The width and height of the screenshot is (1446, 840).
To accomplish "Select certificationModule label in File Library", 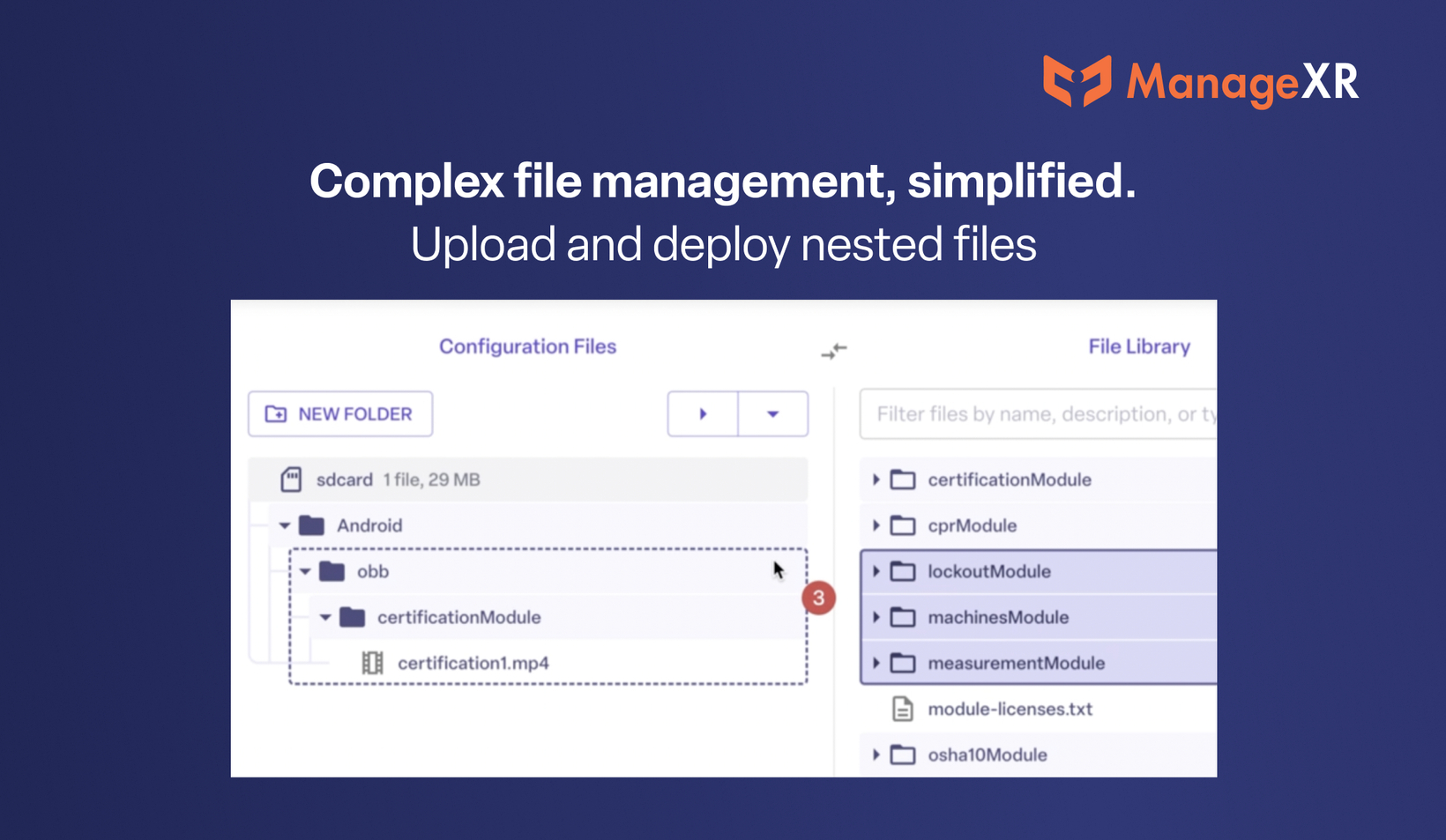I will 1010,479.
